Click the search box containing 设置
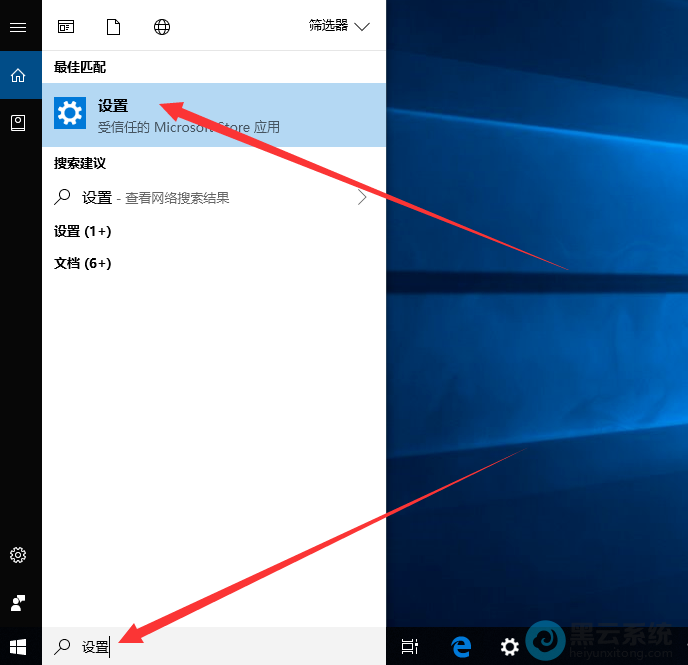The height and width of the screenshot is (665, 688). click(x=213, y=646)
